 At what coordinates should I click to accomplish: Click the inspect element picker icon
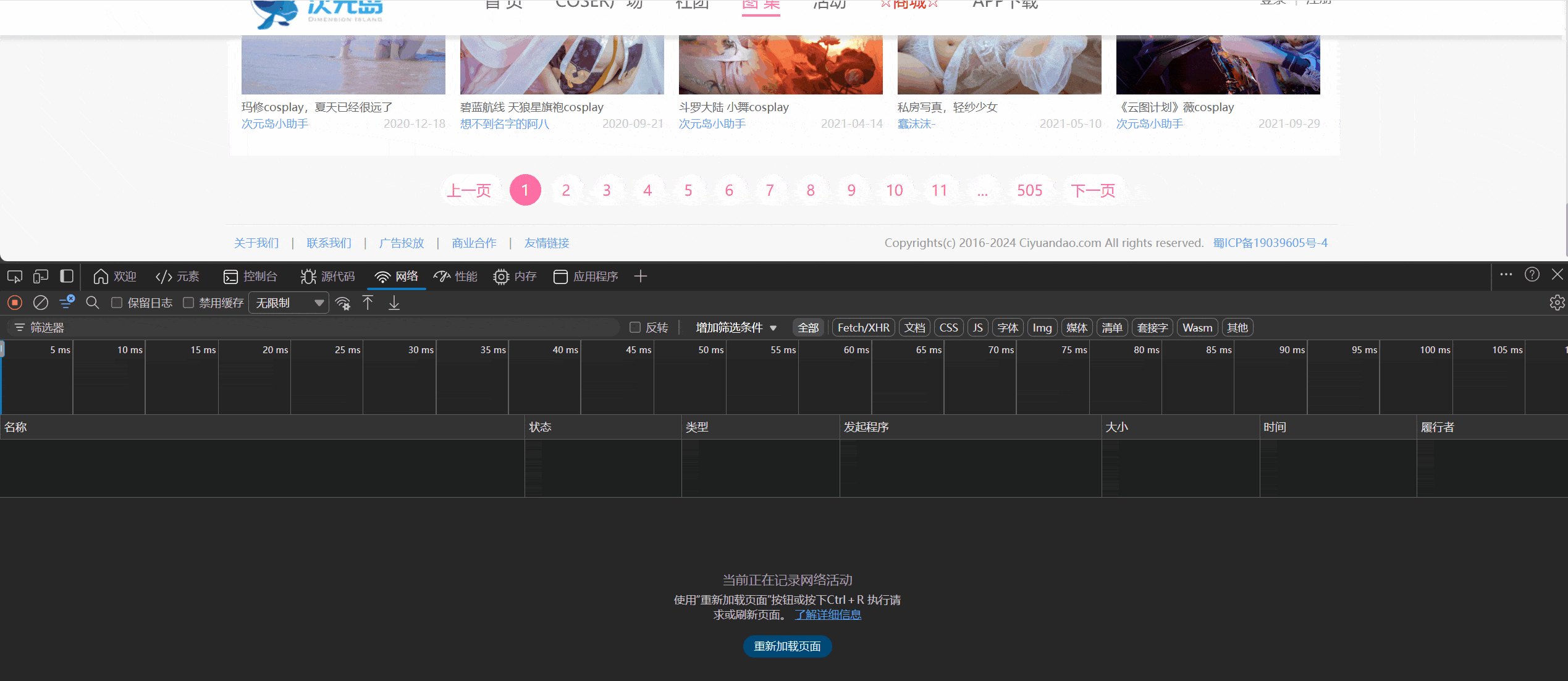click(x=15, y=277)
